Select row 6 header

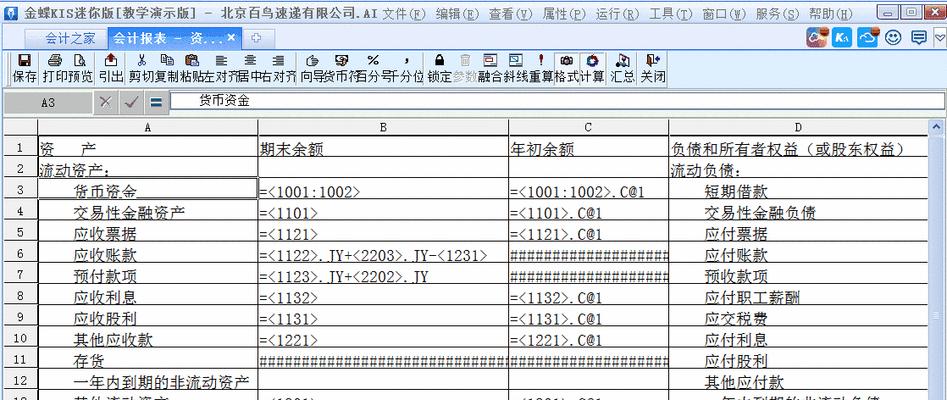[20, 253]
